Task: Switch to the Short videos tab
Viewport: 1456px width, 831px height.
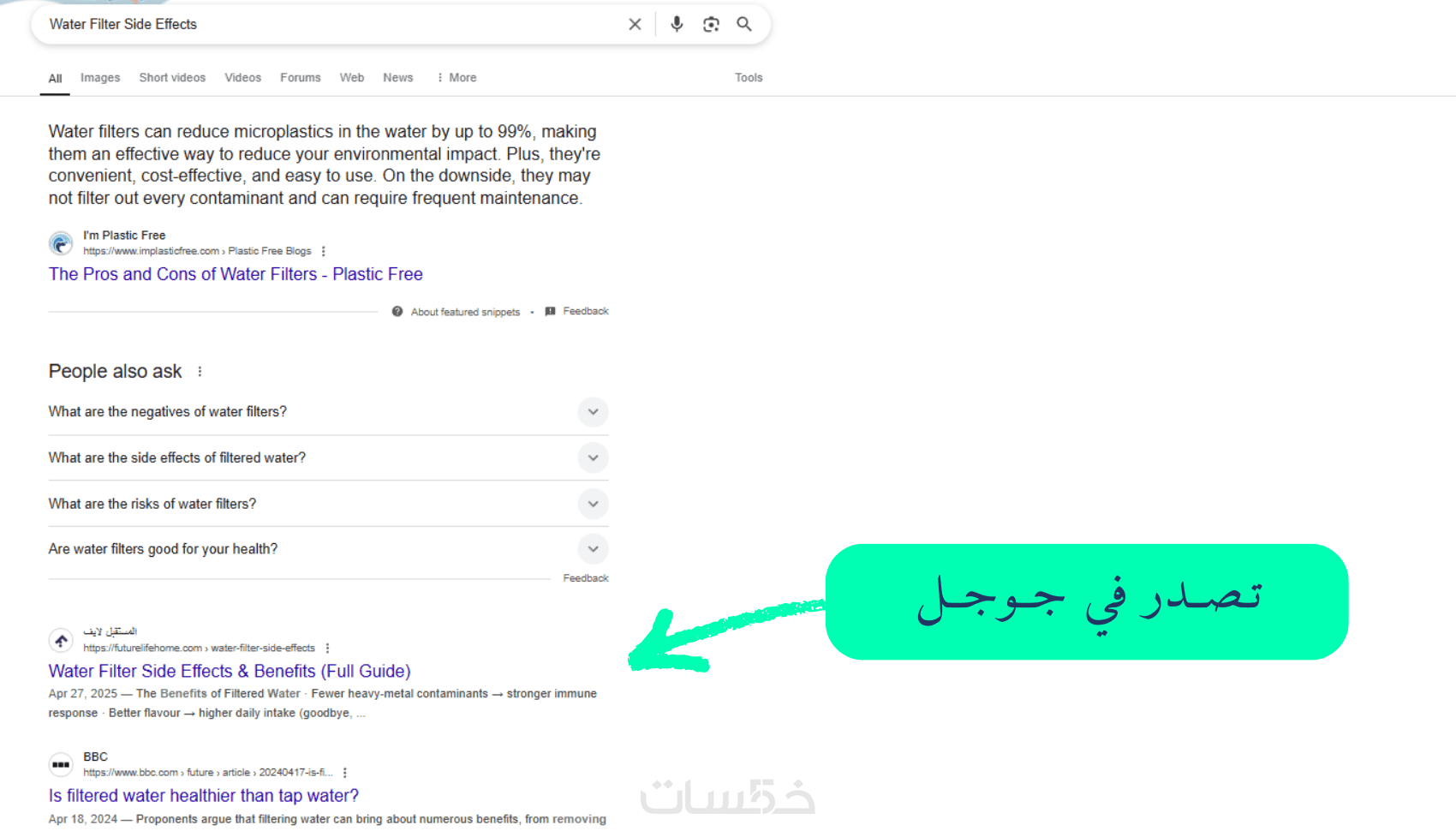Action: coord(172,77)
